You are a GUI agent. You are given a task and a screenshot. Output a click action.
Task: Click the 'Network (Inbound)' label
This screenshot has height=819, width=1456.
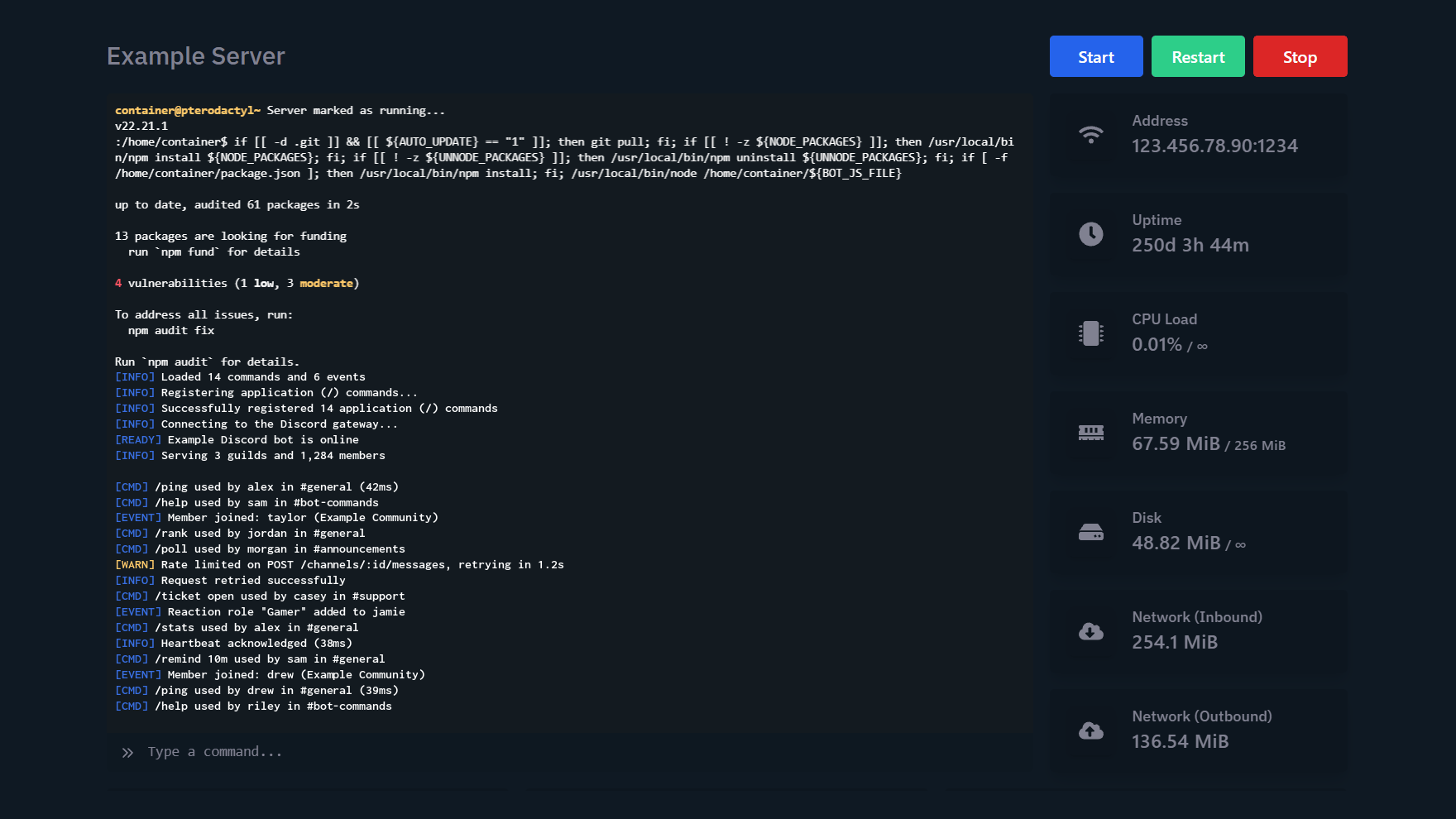[1197, 617]
